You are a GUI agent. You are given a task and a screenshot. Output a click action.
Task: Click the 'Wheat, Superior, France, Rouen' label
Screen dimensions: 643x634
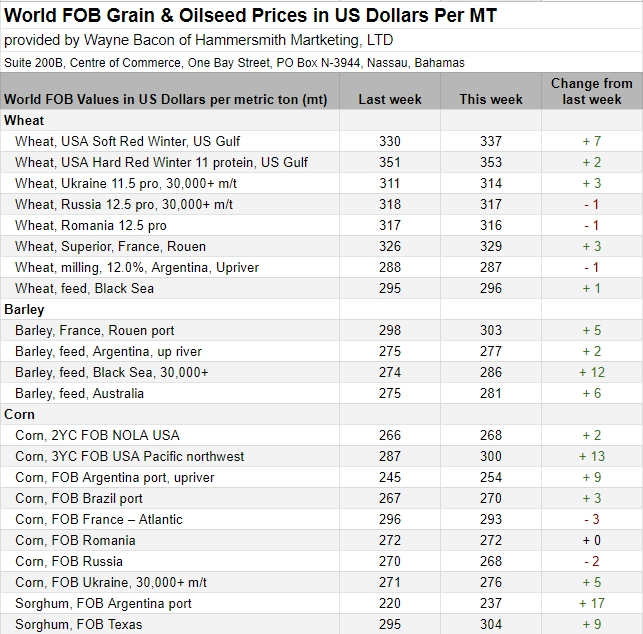coord(110,246)
